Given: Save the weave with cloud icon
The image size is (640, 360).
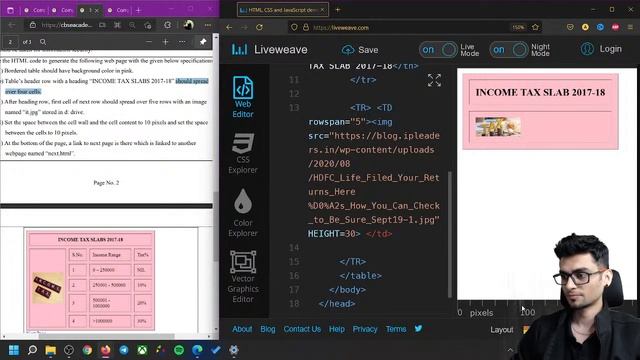Looking at the screenshot, I should click(x=360, y=50).
